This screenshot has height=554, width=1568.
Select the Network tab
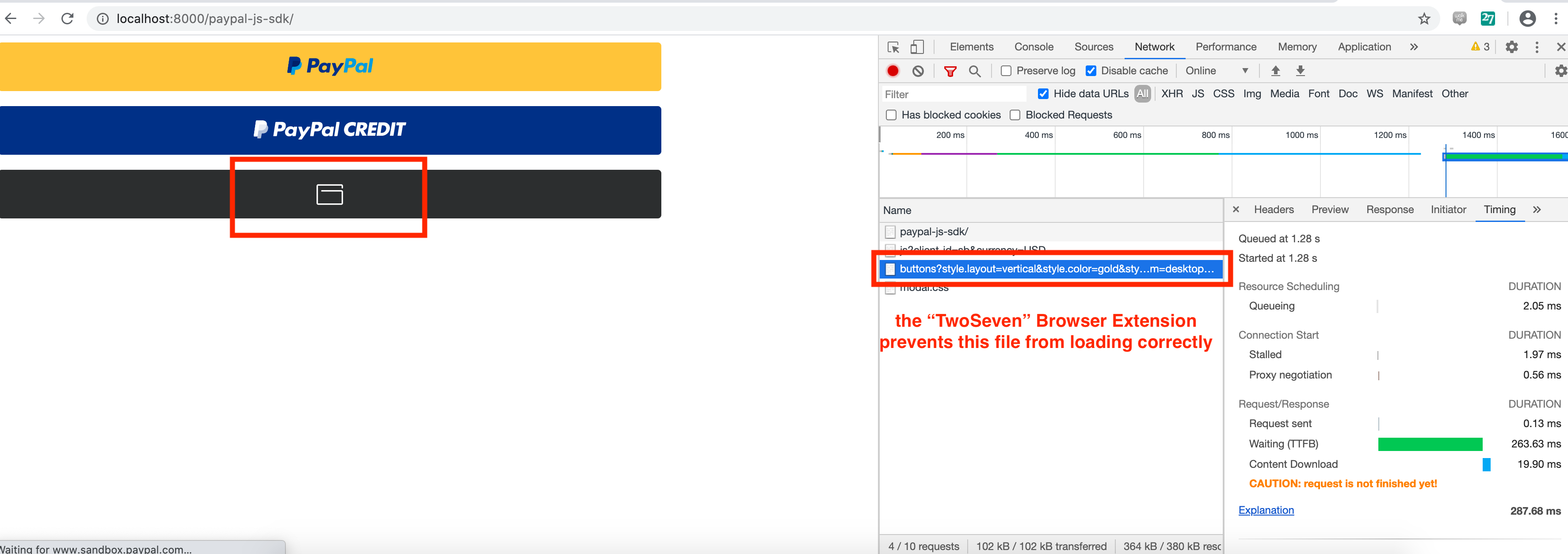click(x=1154, y=47)
